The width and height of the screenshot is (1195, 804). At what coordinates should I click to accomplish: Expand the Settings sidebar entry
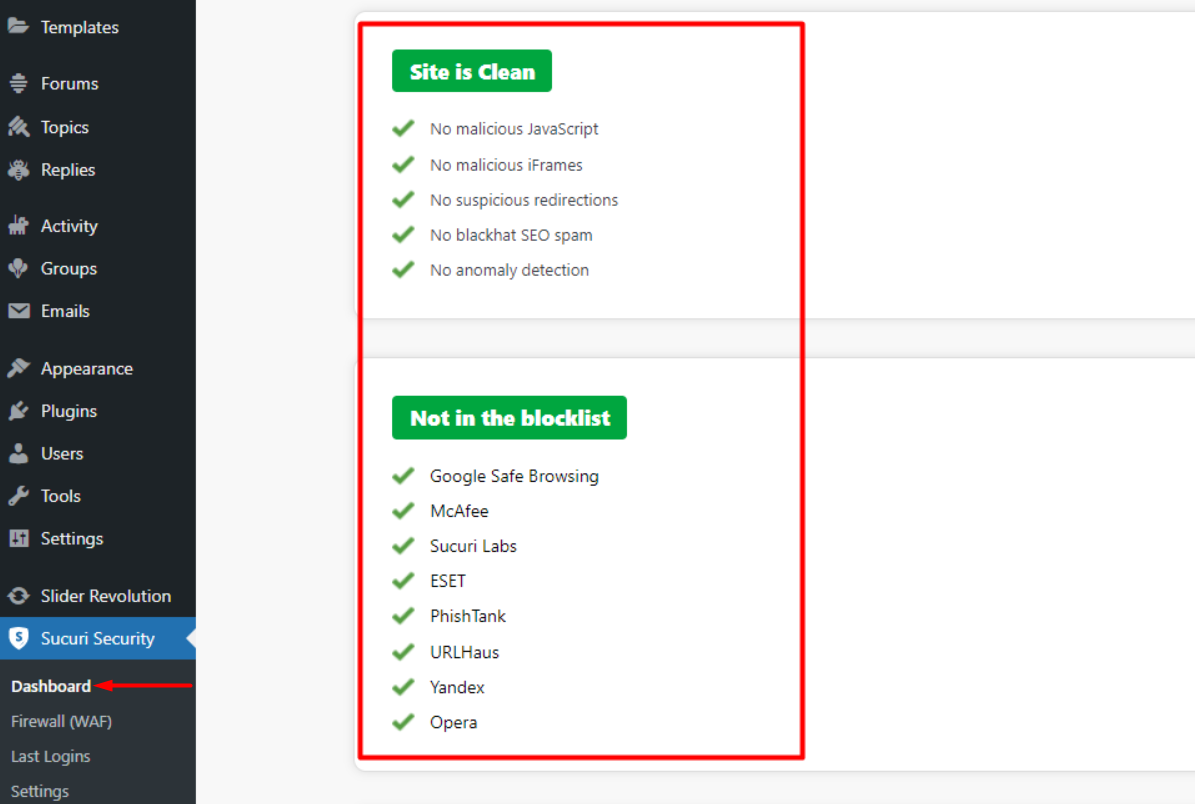[60, 539]
